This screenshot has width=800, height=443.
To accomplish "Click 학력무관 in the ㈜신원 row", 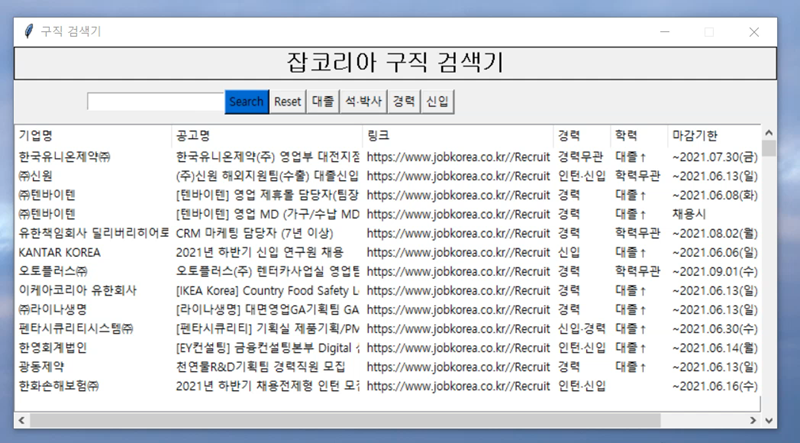I will [638, 176].
